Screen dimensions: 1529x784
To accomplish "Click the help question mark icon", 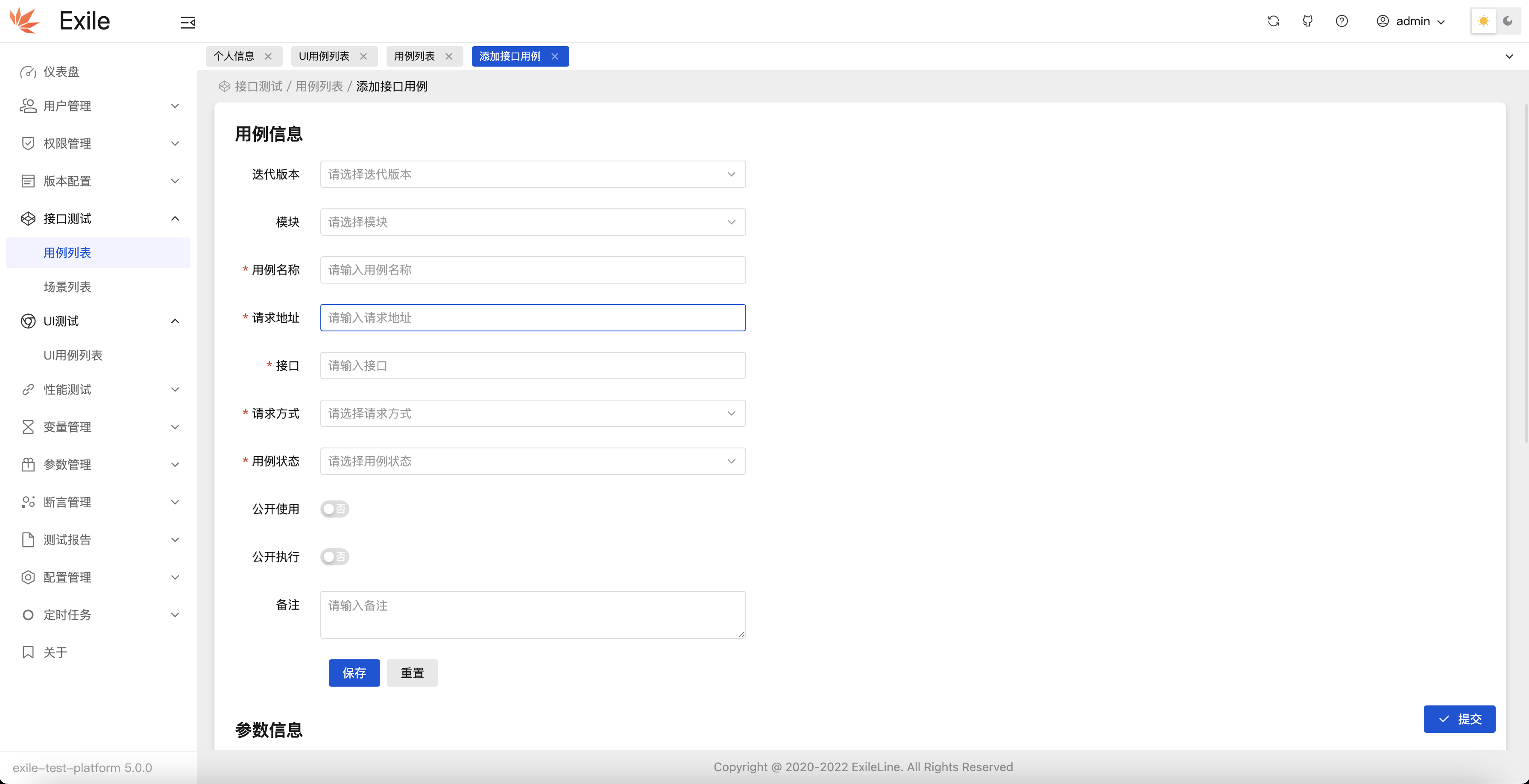I will [x=1342, y=21].
